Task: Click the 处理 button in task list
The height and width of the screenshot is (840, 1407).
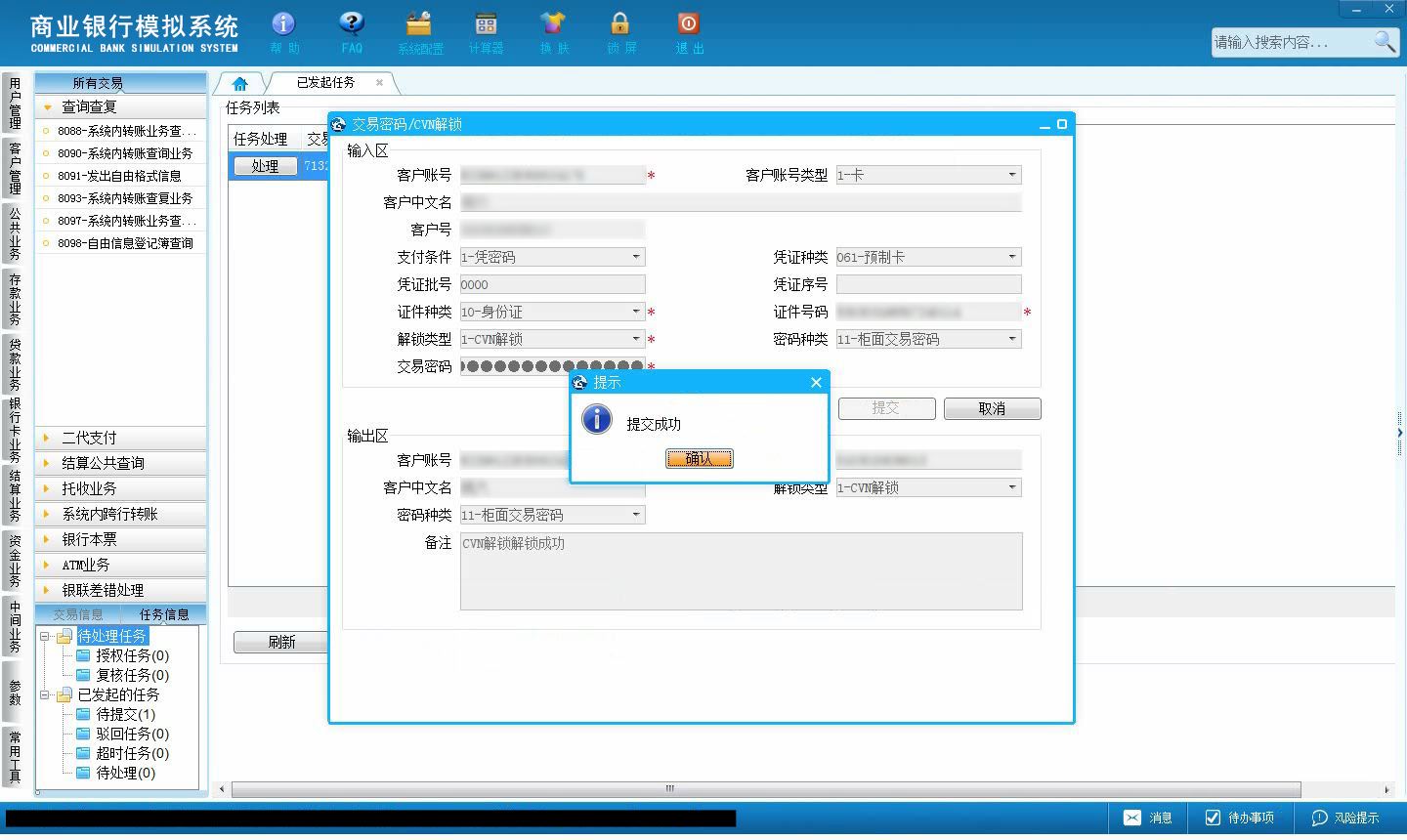Action: [265, 167]
